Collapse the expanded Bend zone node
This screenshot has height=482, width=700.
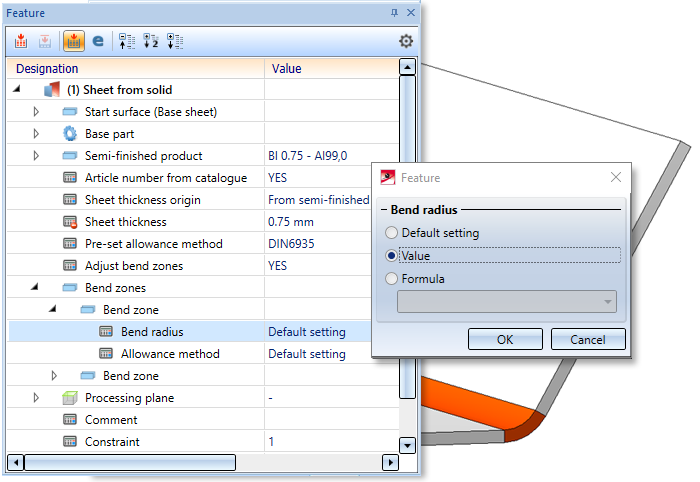tap(53, 309)
